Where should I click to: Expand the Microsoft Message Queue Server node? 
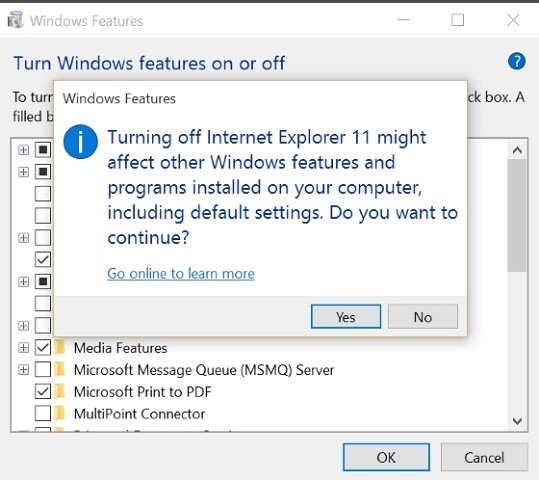(x=23, y=370)
